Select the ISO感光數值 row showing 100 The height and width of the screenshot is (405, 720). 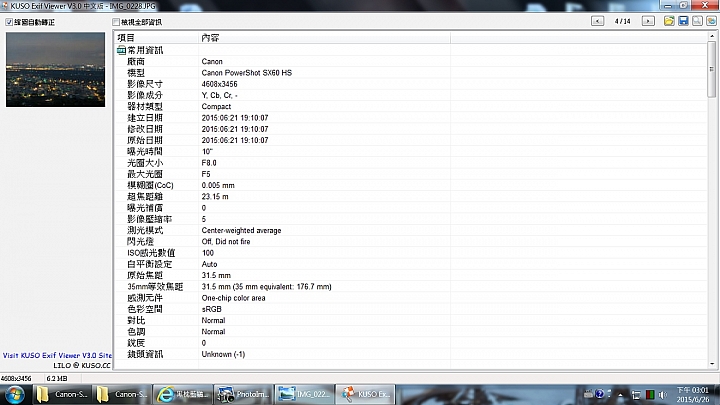411,253
